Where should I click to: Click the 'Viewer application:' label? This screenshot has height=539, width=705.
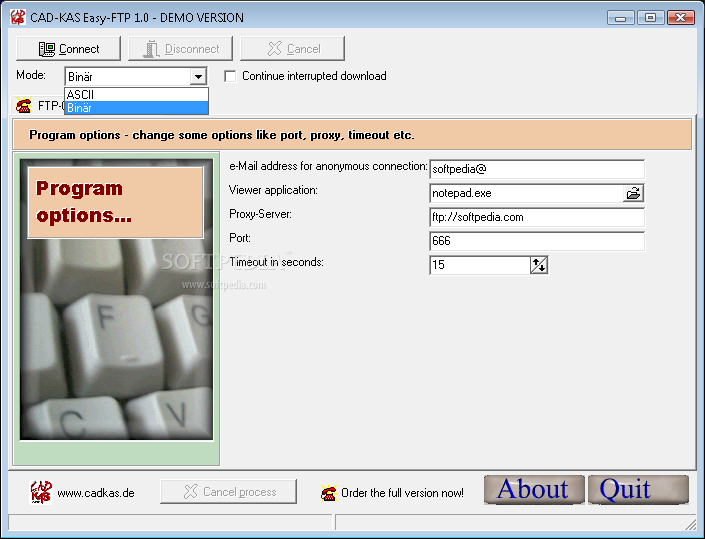(x=273, y=190)
